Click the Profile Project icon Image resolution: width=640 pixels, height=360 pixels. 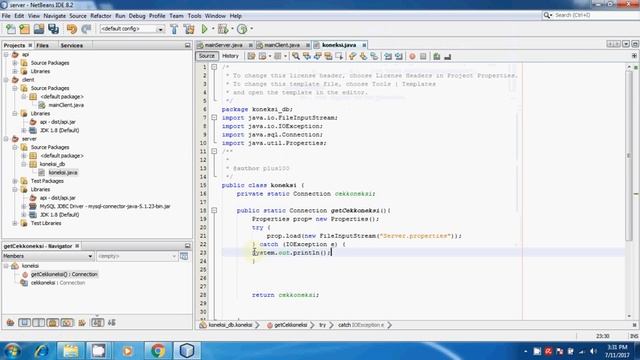(242, 29)
